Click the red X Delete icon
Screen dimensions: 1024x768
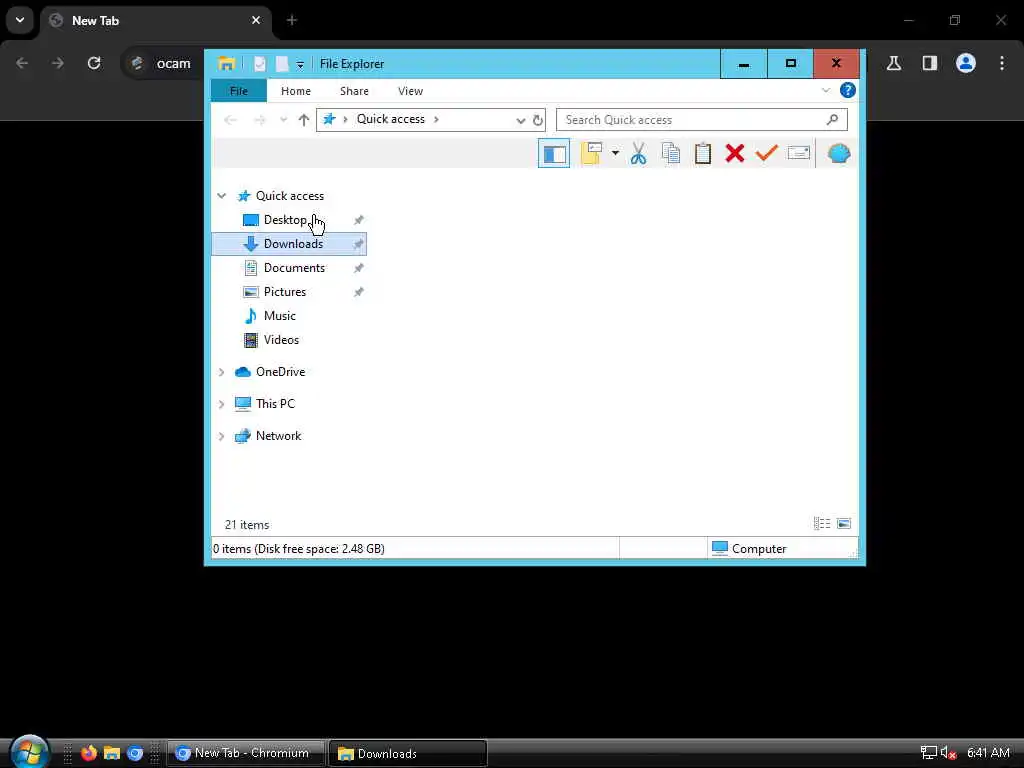(x=735, y=153)
